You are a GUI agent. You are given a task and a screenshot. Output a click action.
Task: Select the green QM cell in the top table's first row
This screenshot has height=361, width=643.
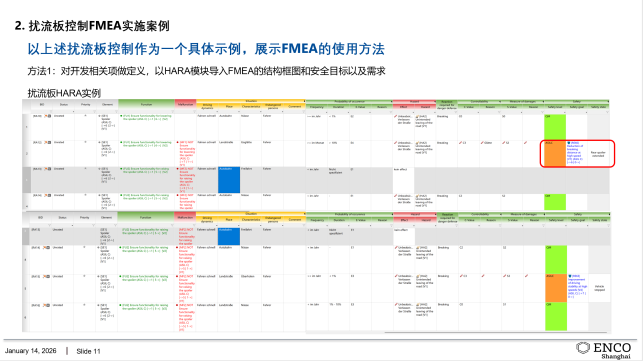555,127
